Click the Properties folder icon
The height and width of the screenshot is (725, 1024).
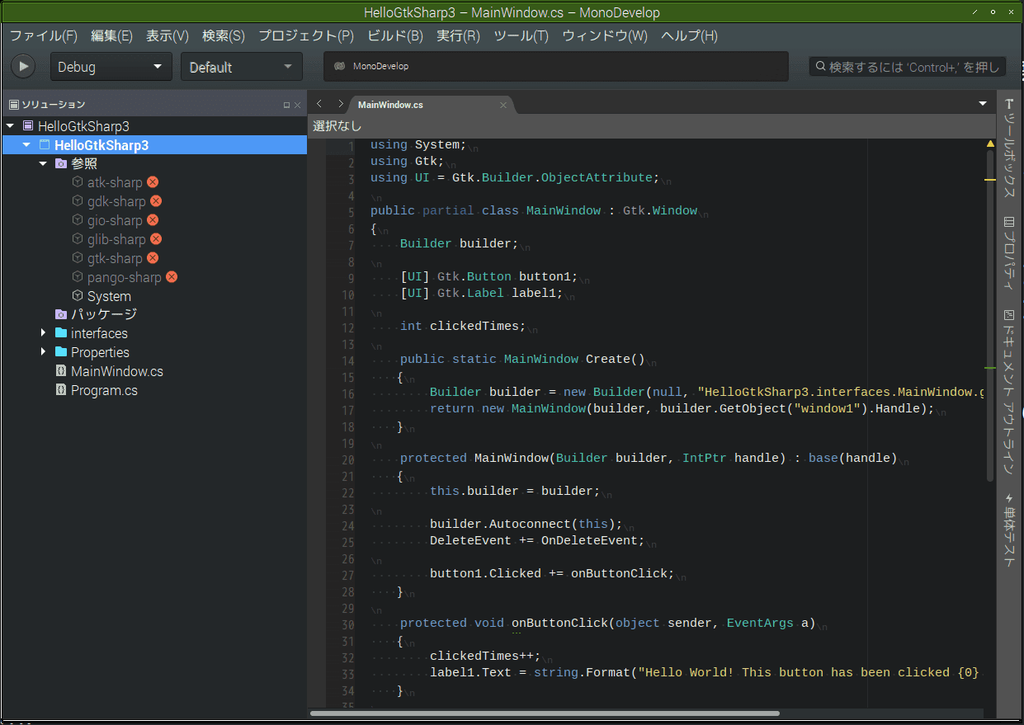click(61, 351)
